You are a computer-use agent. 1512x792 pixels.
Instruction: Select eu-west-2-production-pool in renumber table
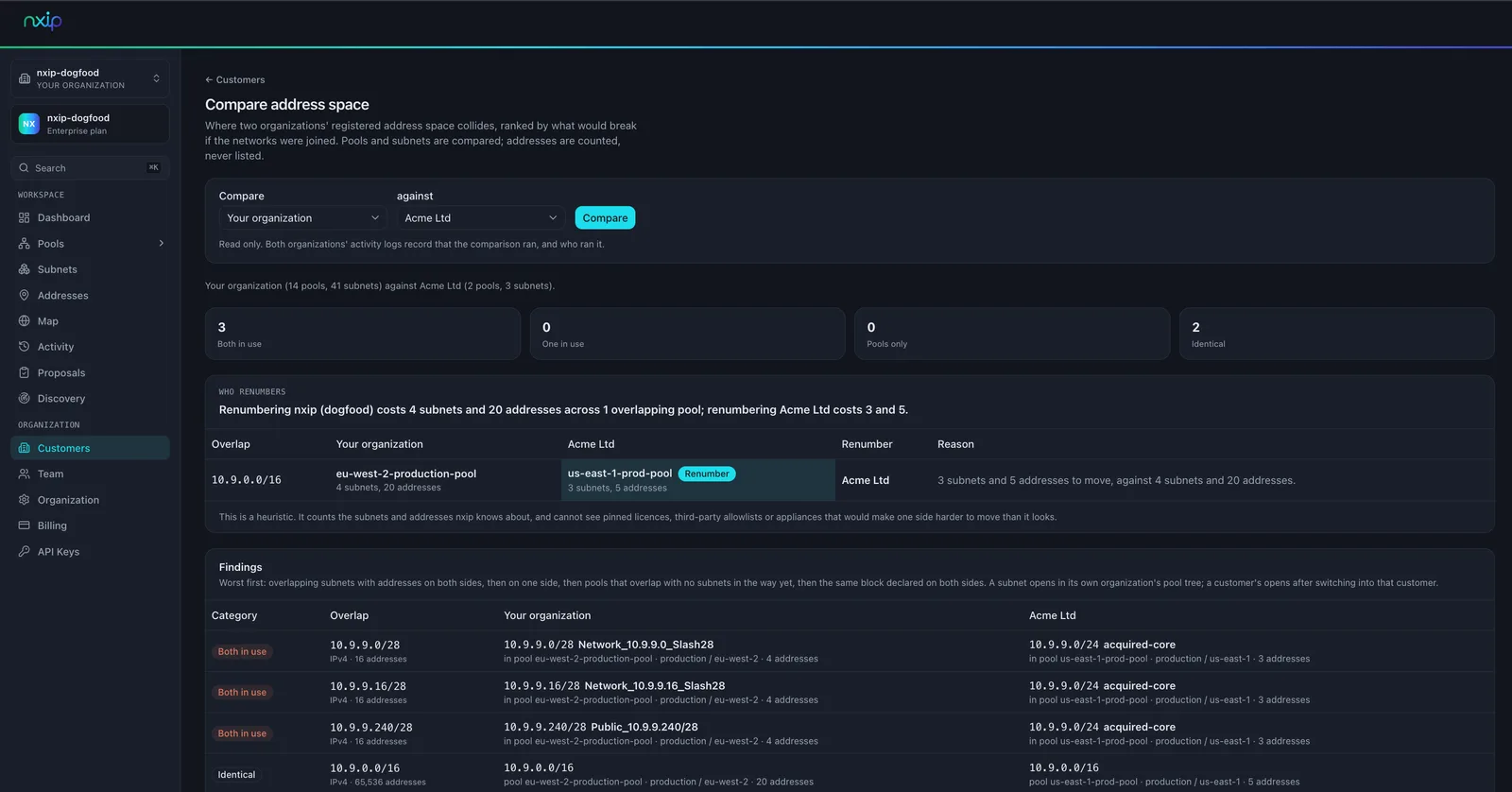pyautogui.click(x=406, y=473)
